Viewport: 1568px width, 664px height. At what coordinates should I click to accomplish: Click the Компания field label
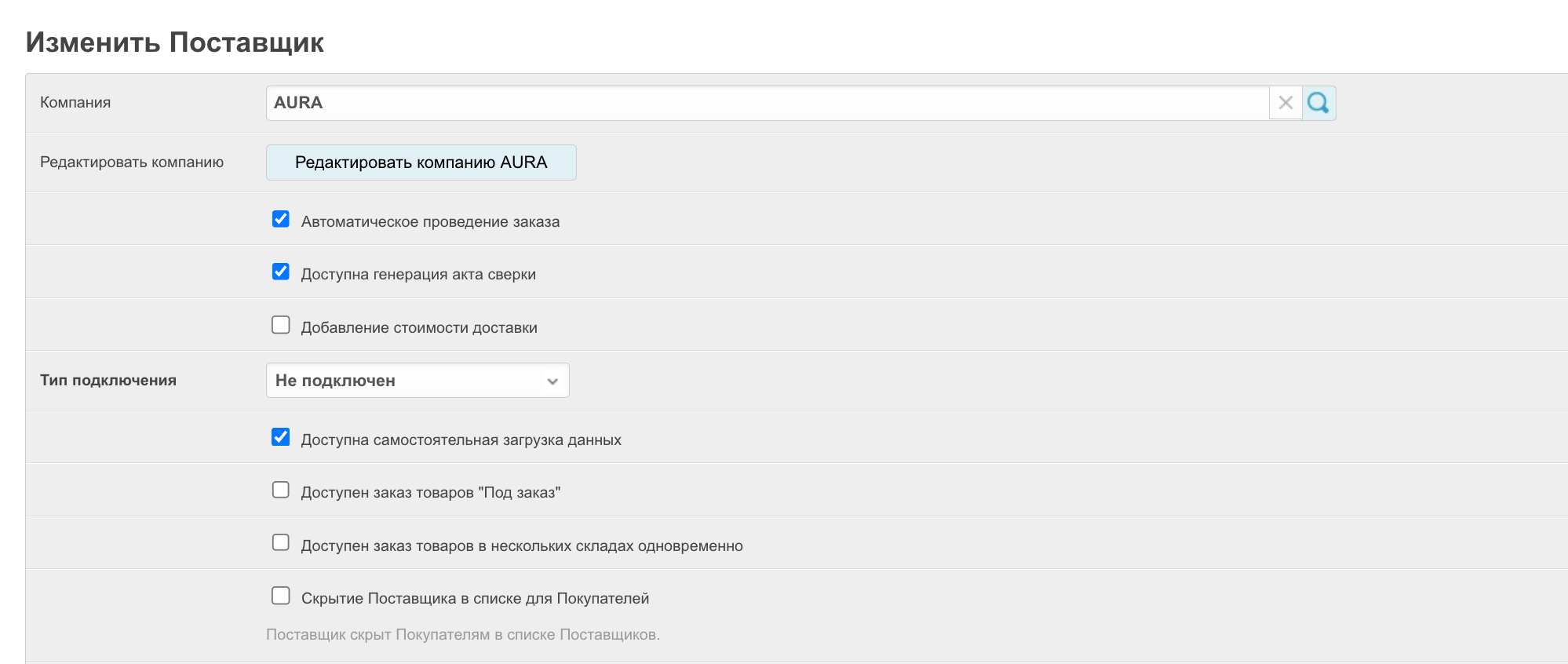tap(75, 103)
